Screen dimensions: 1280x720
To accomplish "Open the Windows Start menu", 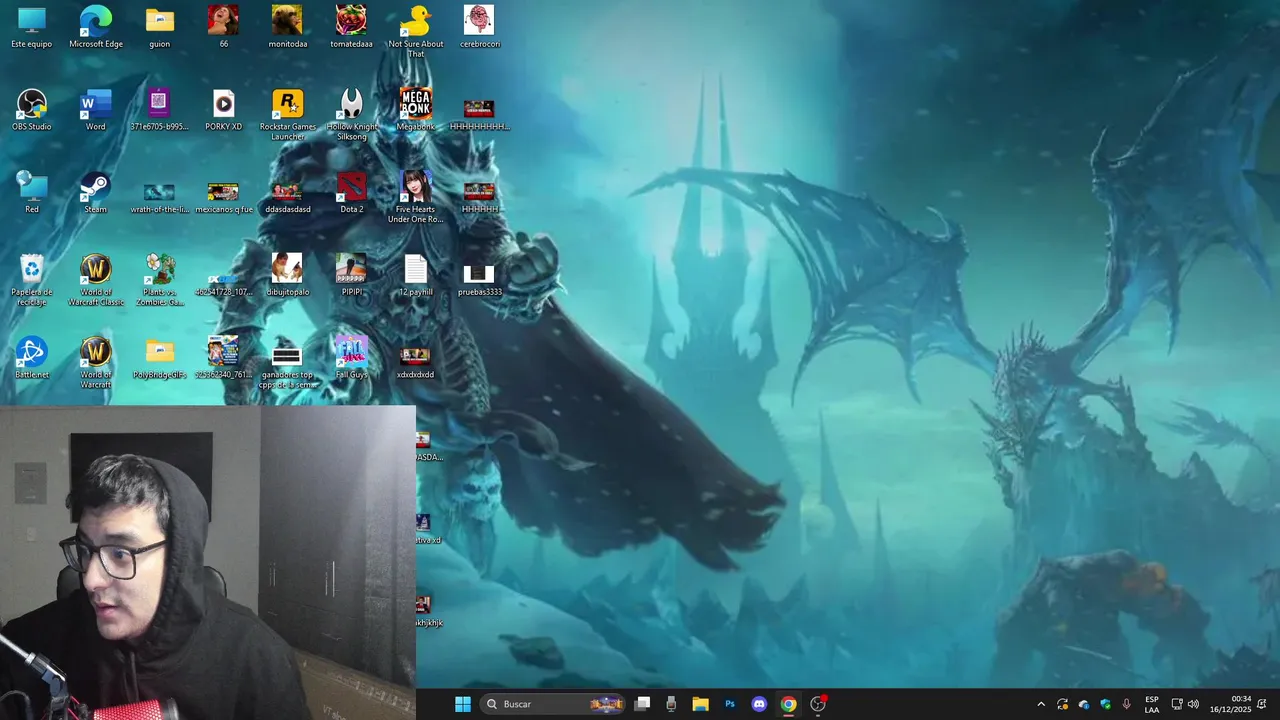I will (x=462, y=704).
